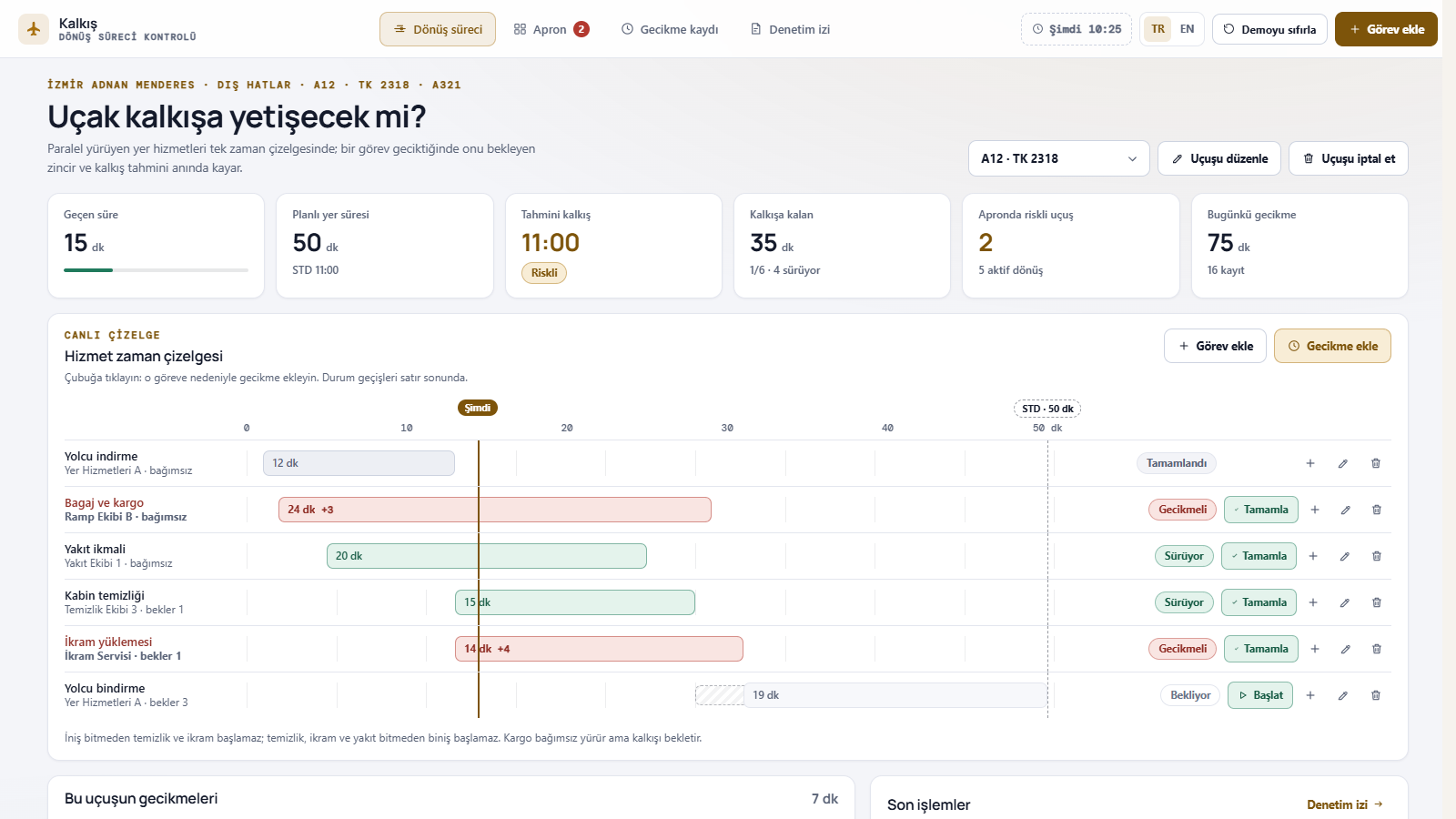Open the Dönüş süreci tab
The height and width of the screenshot is (819, 1456).
point(438,29)
